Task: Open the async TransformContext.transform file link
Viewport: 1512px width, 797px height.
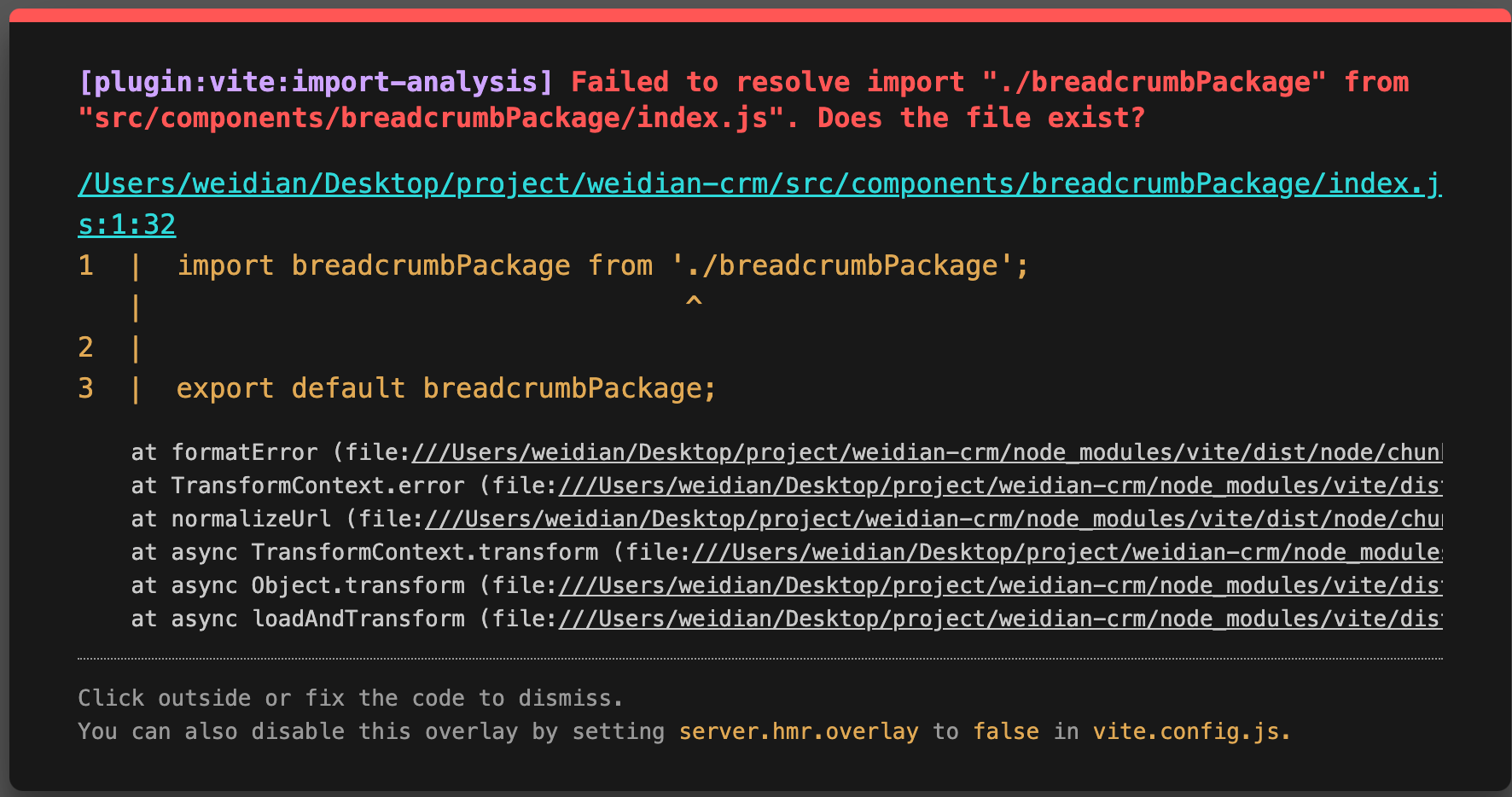Action: 1067,553
